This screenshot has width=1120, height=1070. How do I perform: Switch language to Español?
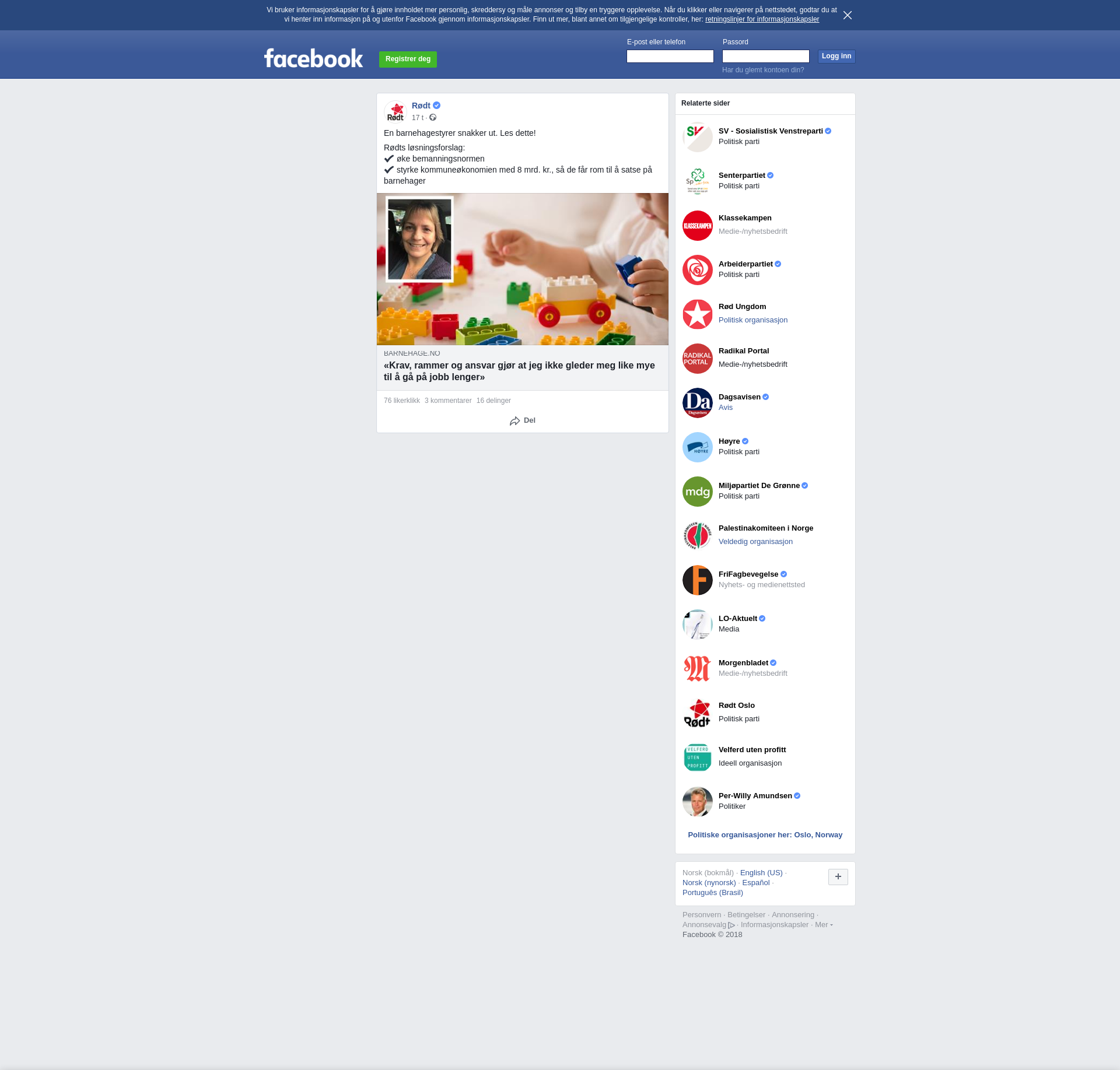[756, 883]
